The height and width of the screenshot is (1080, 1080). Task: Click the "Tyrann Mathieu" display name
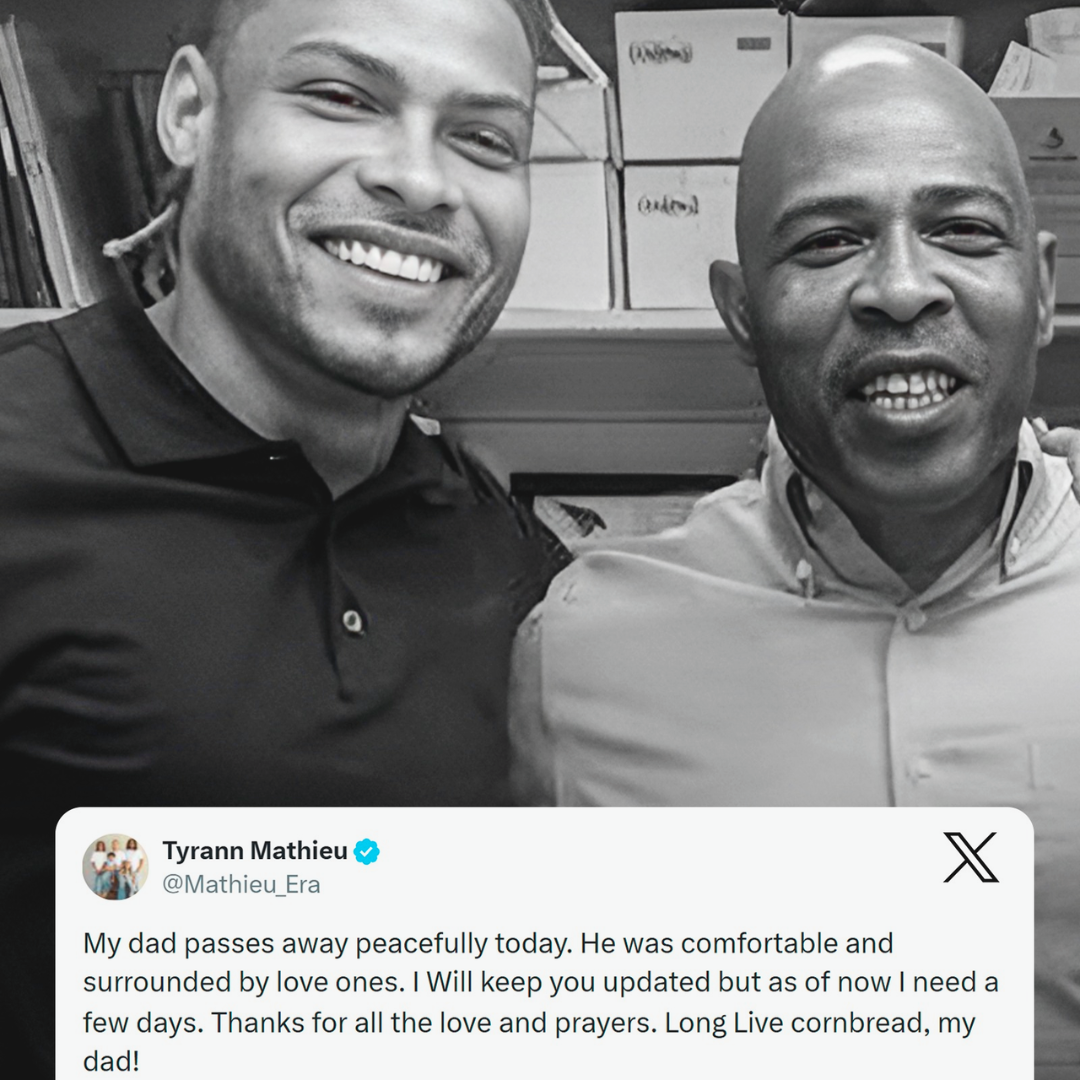(x=255, y=851)
